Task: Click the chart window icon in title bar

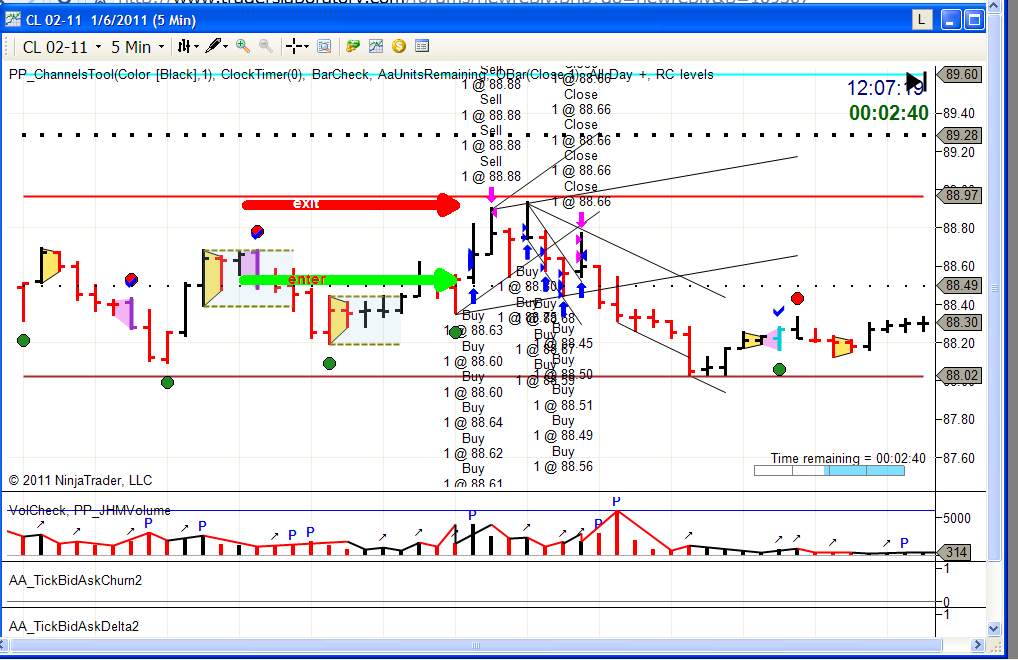Action: coord(12,20)
